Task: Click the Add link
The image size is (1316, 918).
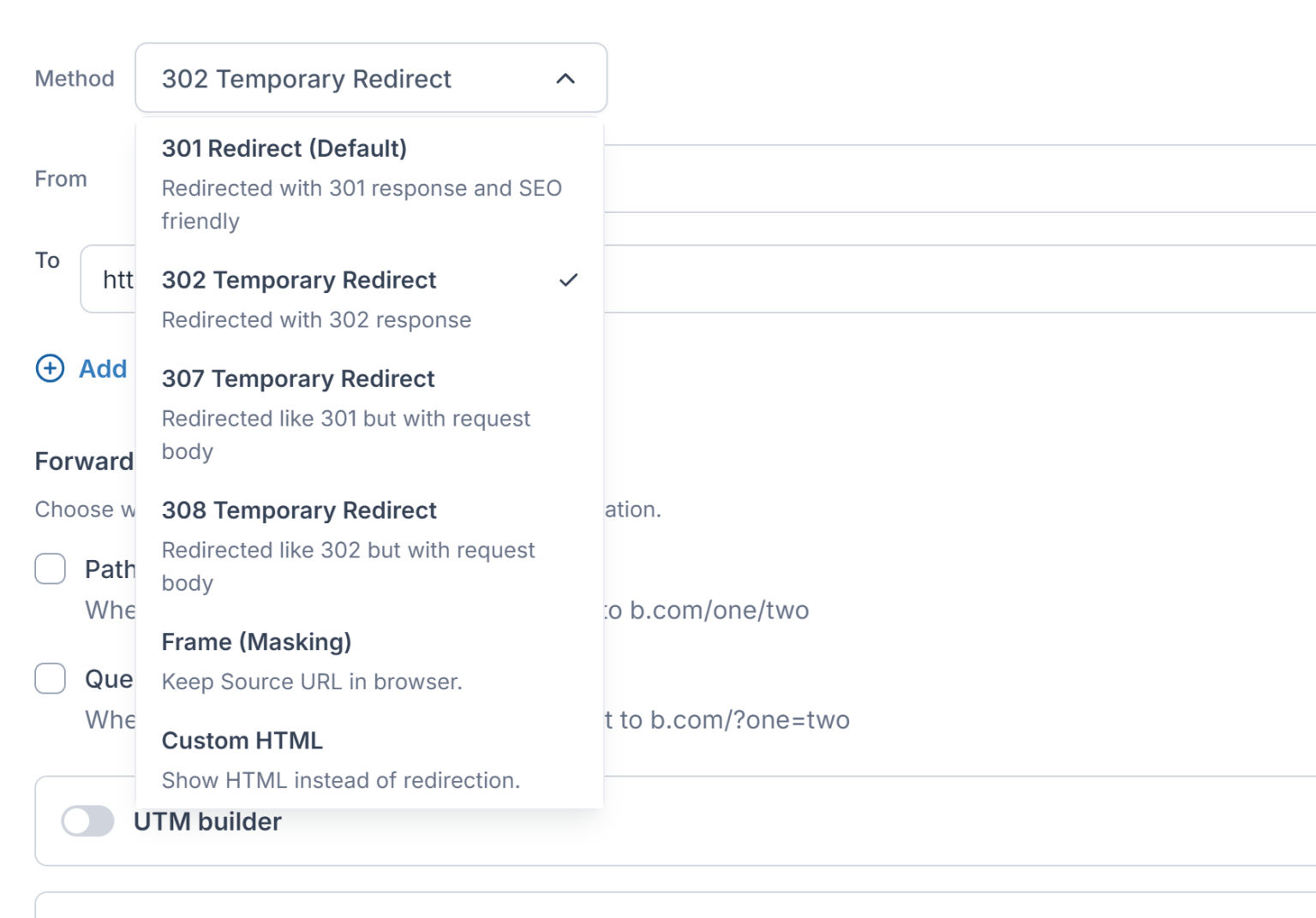Action: [x=103, y=369]
